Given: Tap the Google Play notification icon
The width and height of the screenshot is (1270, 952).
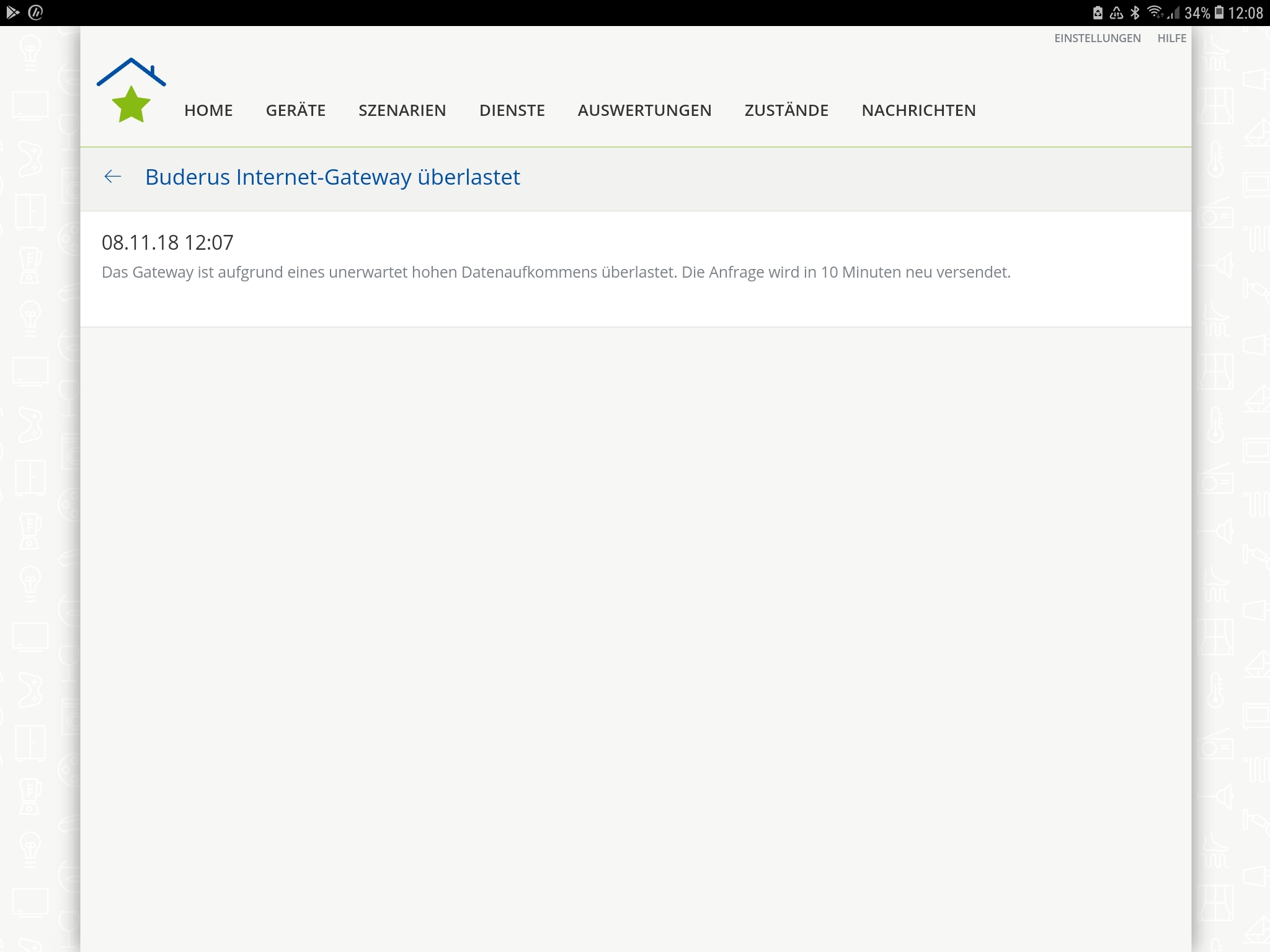Looking at the screenshot, I should [x=12, y=12].
